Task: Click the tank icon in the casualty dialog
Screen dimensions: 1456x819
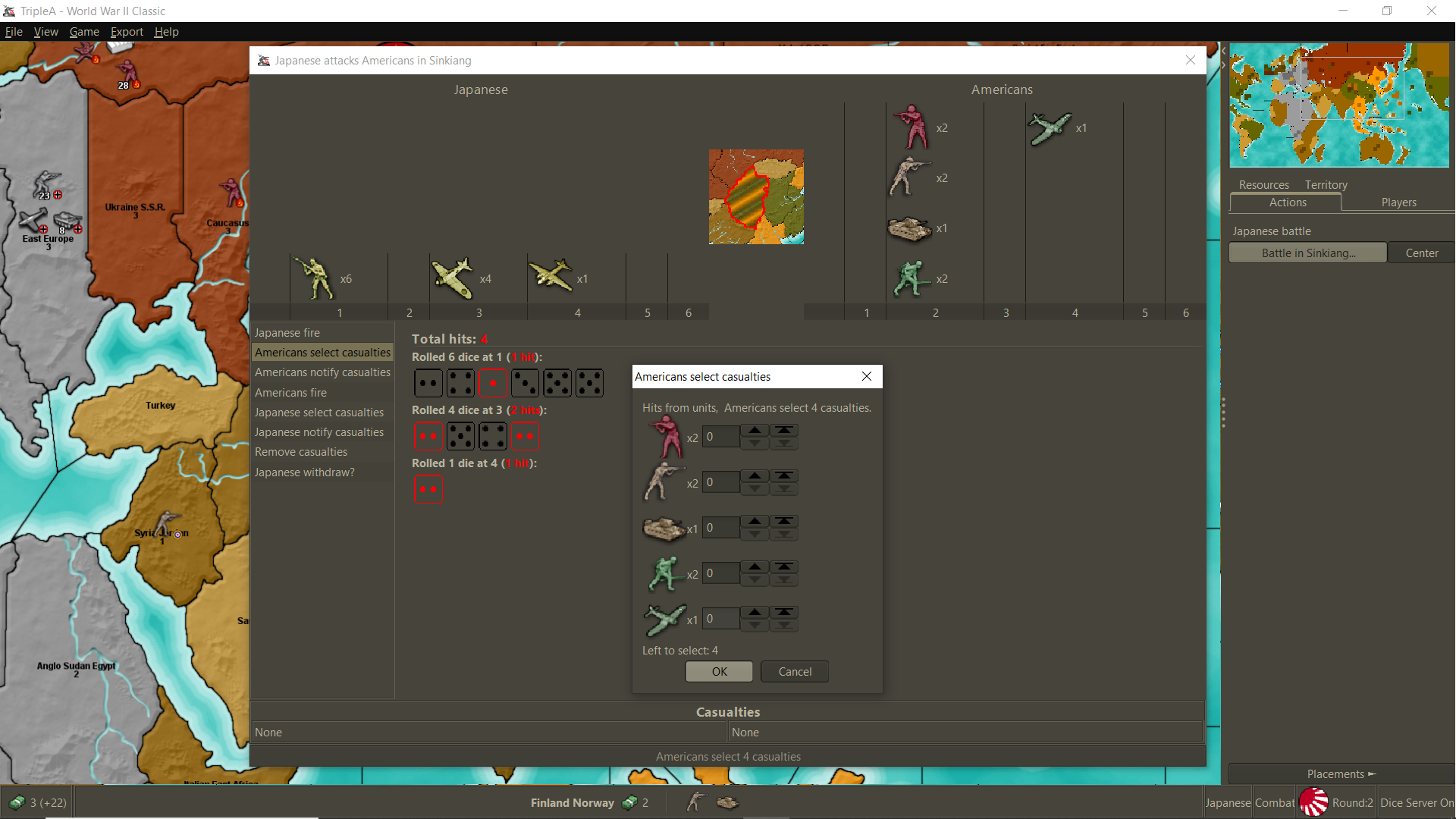Action: pyautogui.click(x=664, y=529)
